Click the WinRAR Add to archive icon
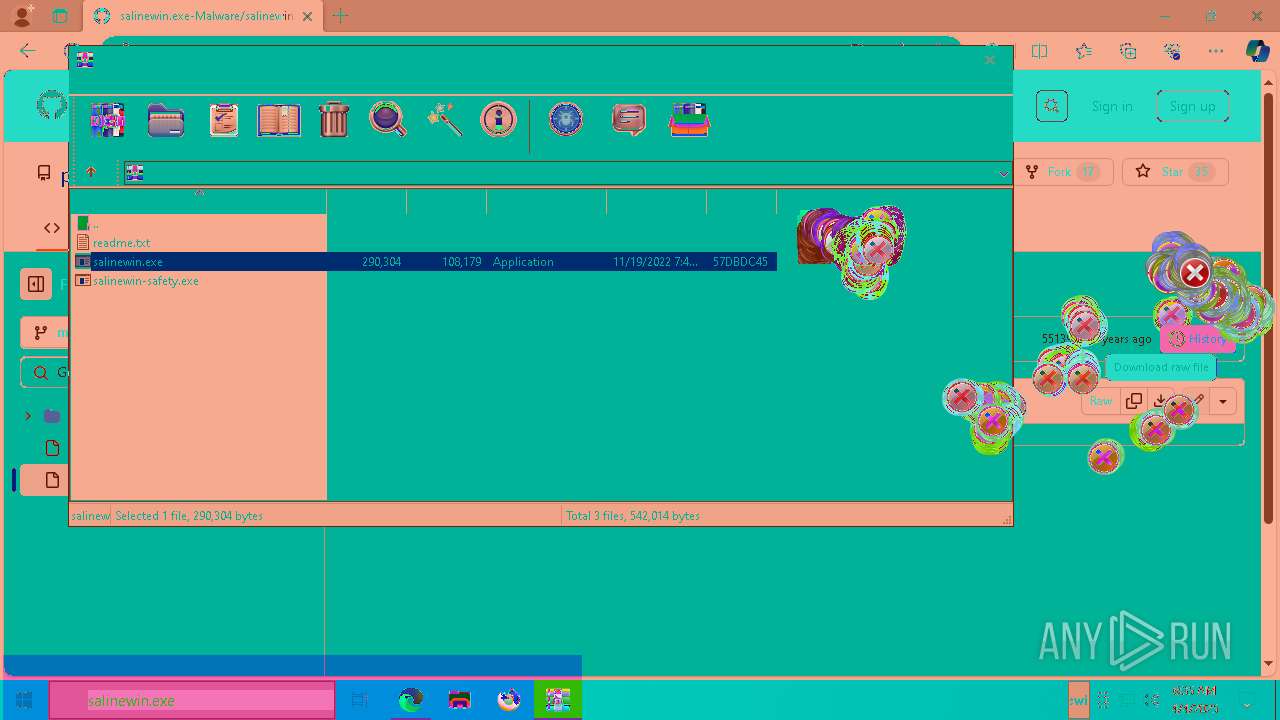Screen dimensions: 1280x720 click(x=107, y=120)
